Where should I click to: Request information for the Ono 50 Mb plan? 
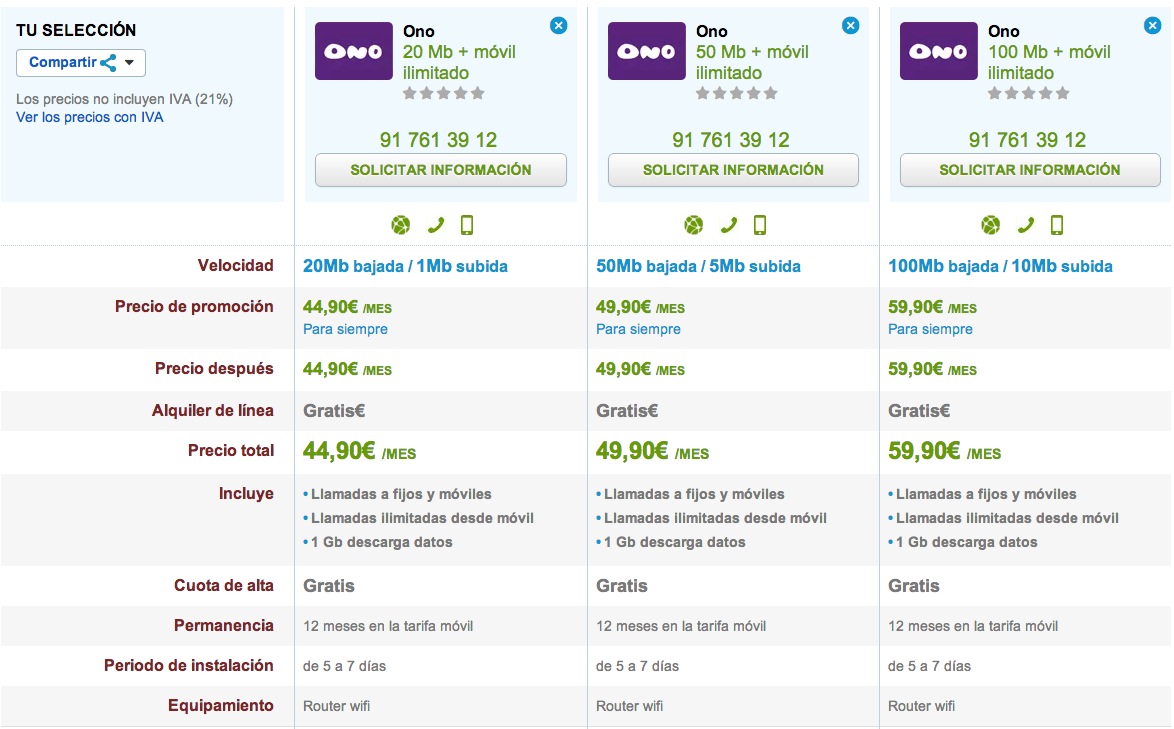coord(733,170)
